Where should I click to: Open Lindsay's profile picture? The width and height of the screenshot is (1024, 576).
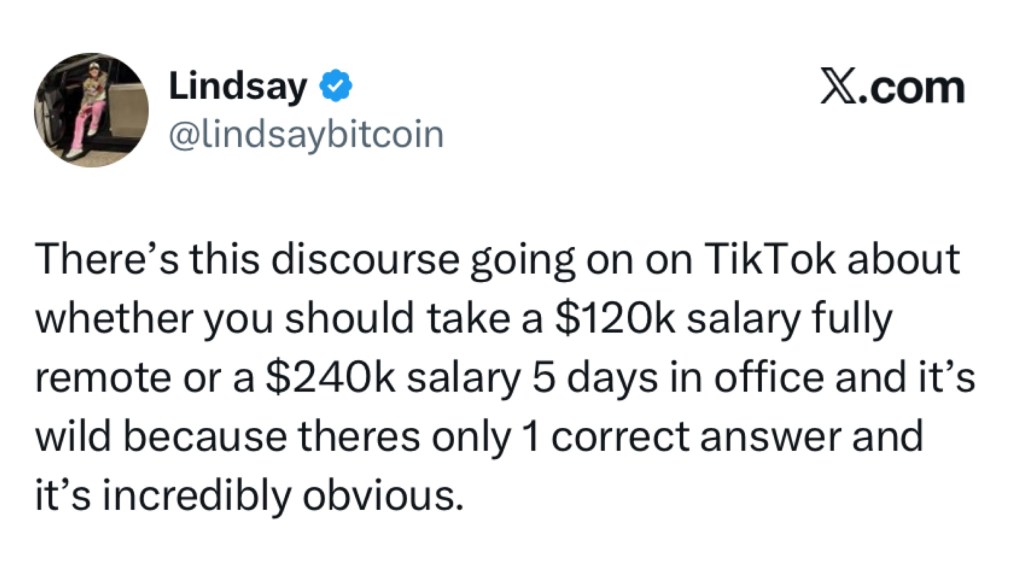pyautogui.click(x=91, y=110)
